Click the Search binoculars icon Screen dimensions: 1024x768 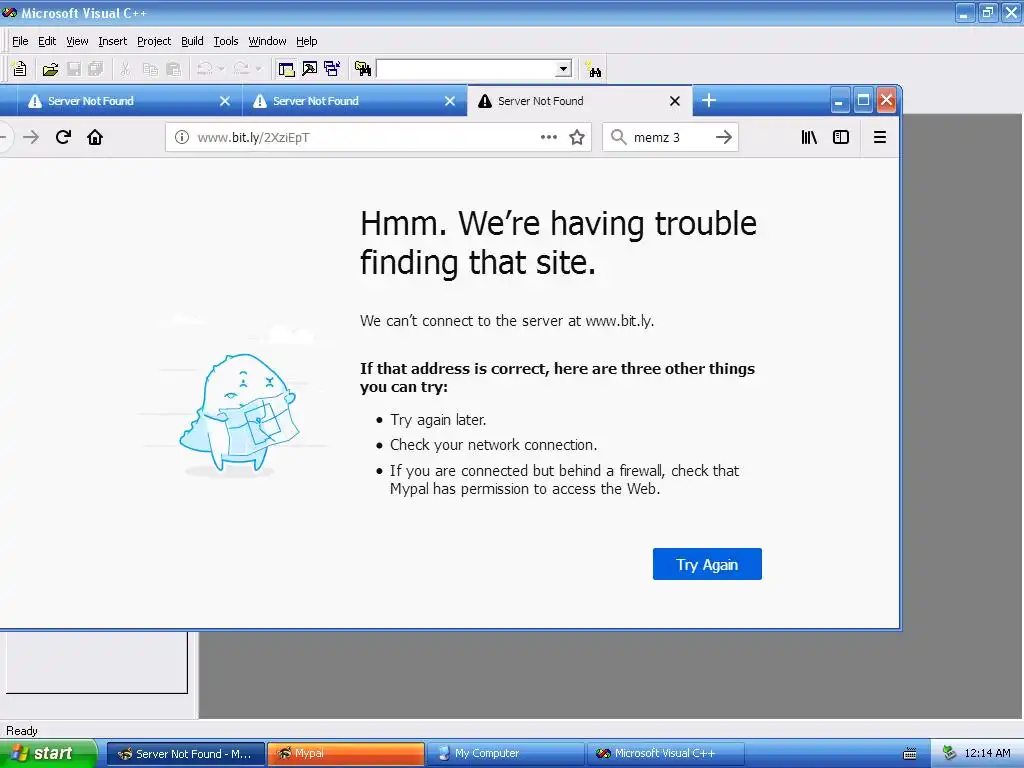(593, 69)
